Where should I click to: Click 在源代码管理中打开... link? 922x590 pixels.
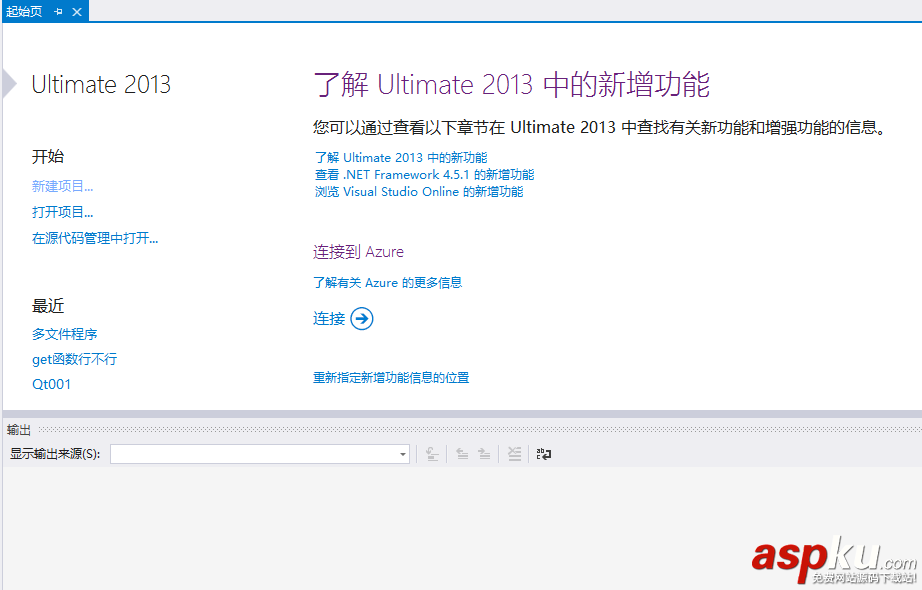[x=95, y=238]
